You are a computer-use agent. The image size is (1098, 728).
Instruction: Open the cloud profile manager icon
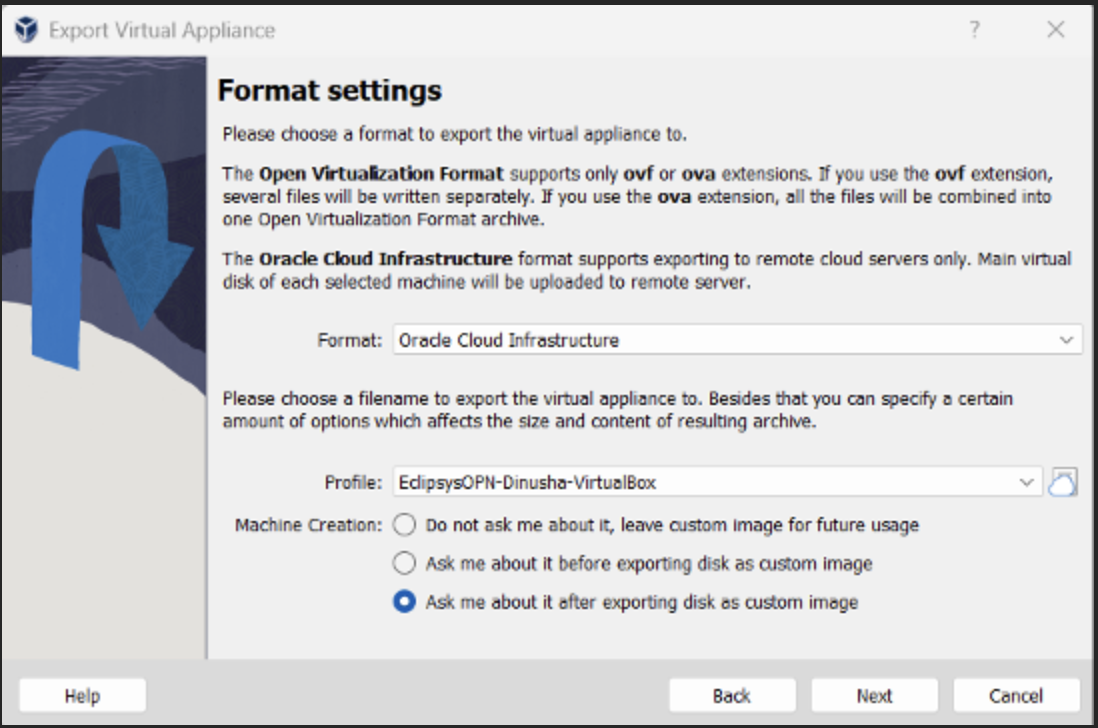pos(1062,482)
